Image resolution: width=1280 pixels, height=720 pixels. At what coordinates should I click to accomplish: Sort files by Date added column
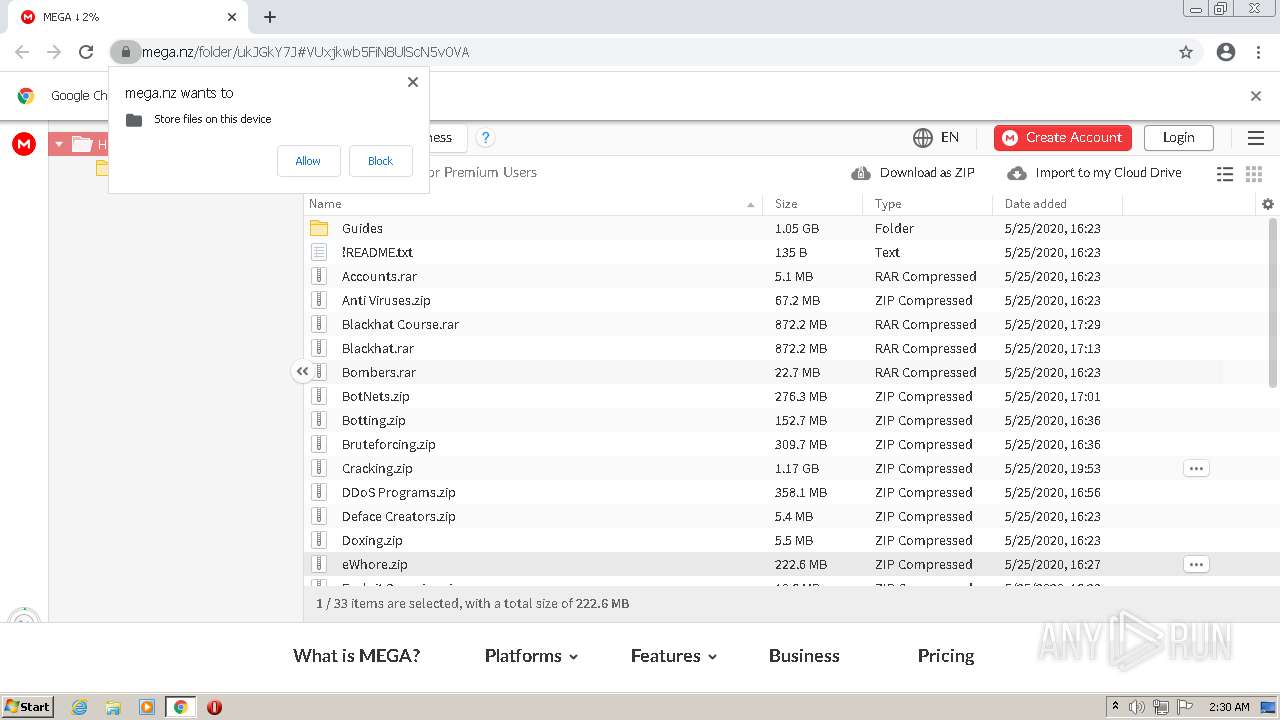click(1057, 204)
